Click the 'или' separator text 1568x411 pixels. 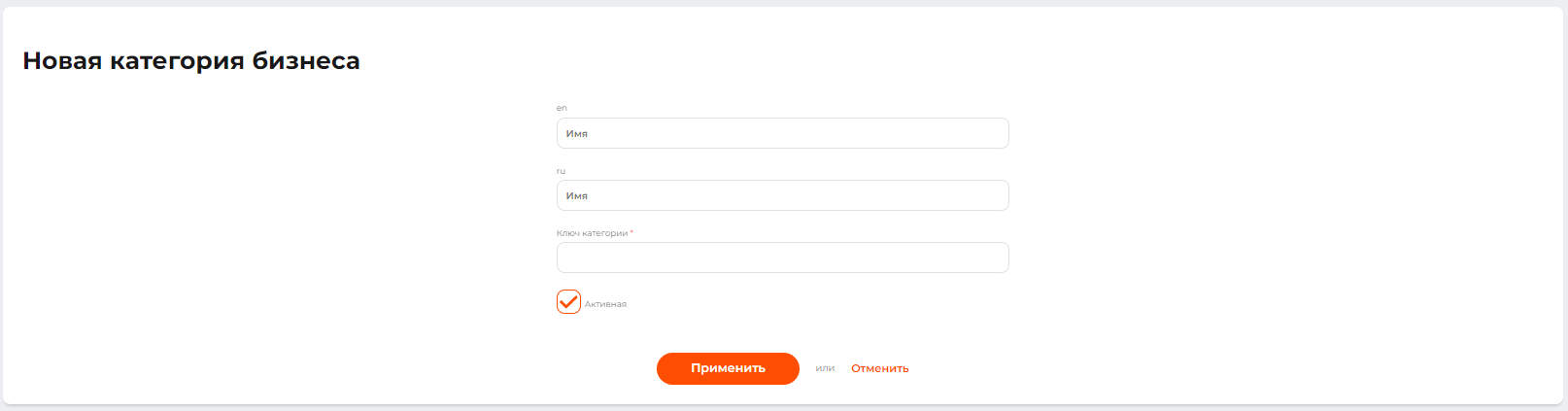tap(825, 369)
